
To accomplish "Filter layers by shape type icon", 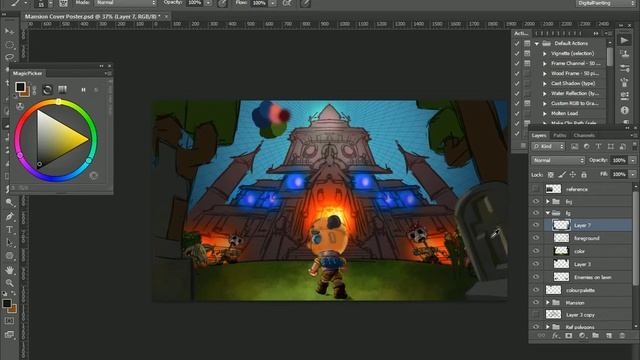I will [611, 146].
